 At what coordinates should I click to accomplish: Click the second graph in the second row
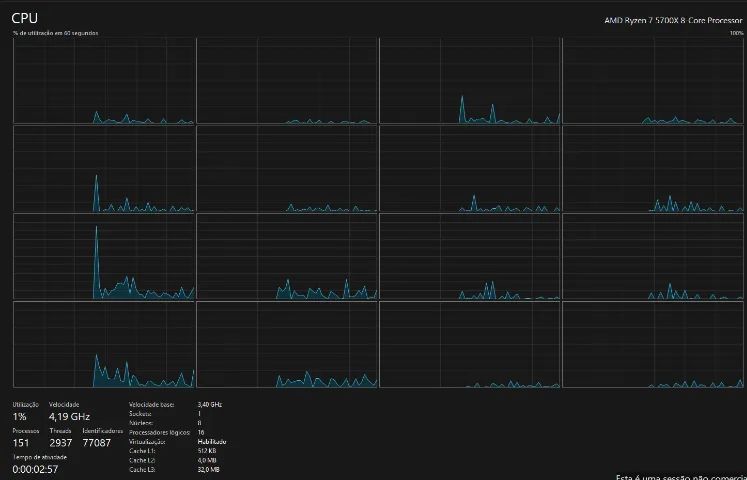[287, 169]
